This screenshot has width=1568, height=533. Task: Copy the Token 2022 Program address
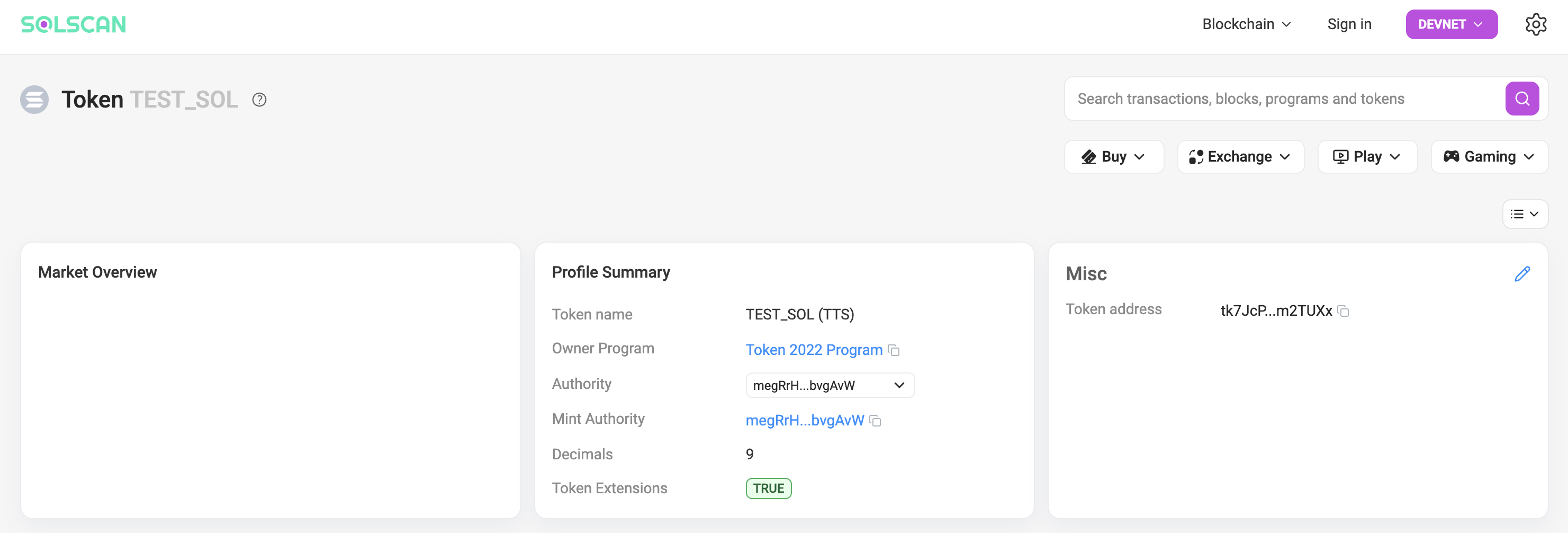click(x=894, y=350)
